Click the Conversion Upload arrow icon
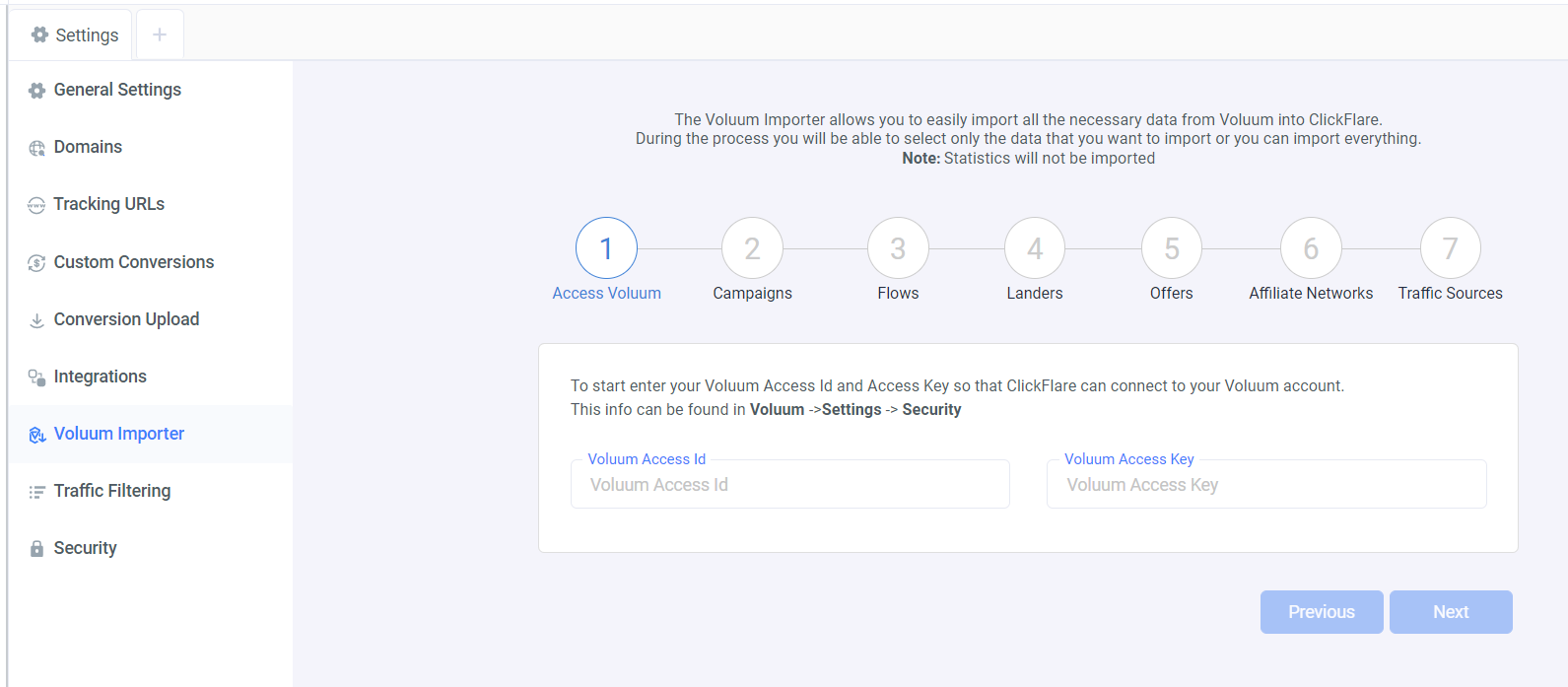The width and height of the screenshot is (1568, 687). click(36, 320)
